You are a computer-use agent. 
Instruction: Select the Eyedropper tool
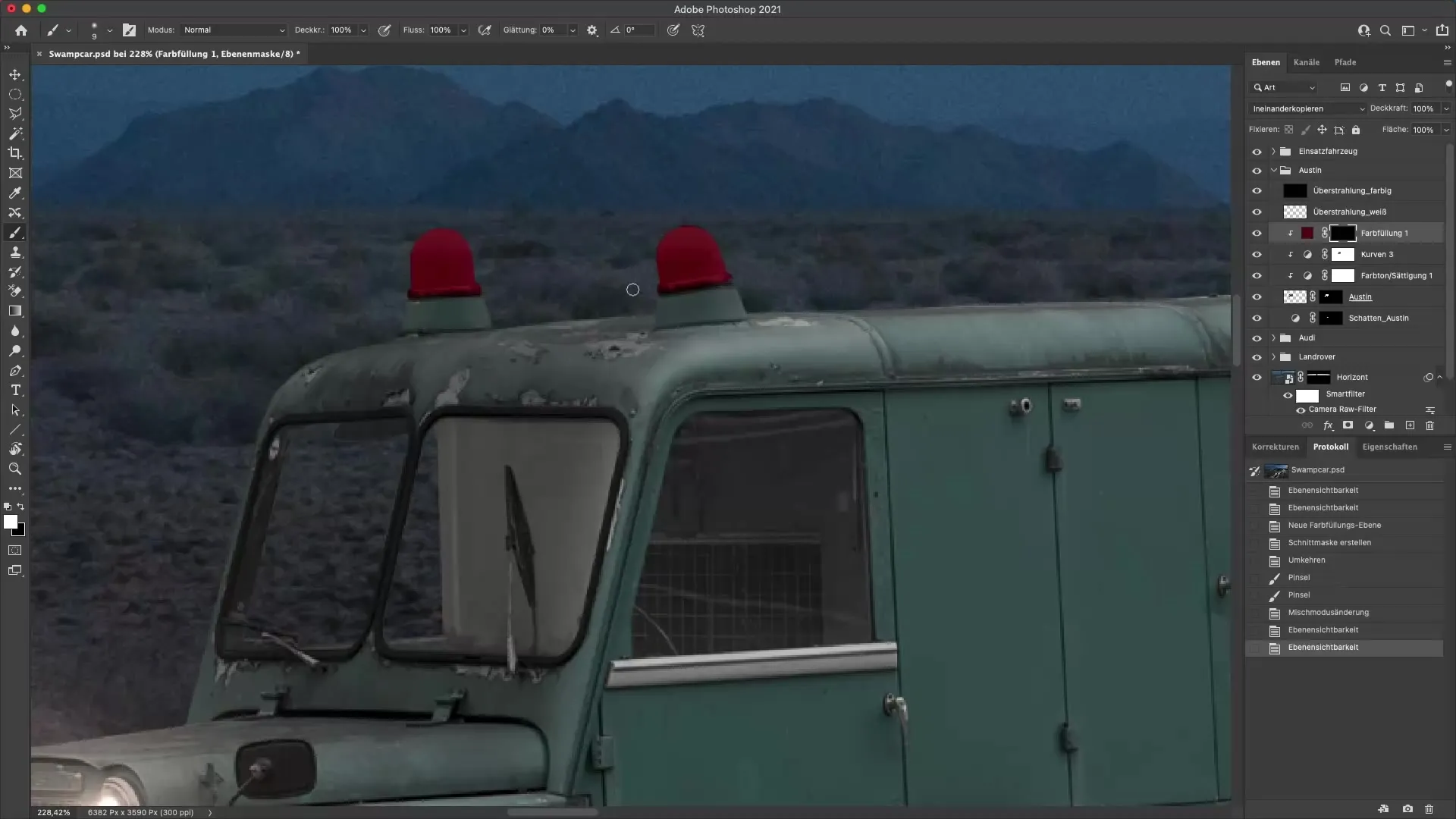15,193
